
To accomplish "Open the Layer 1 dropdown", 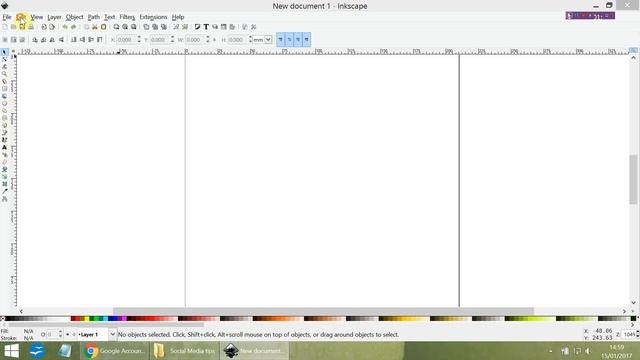I will 97,335.
